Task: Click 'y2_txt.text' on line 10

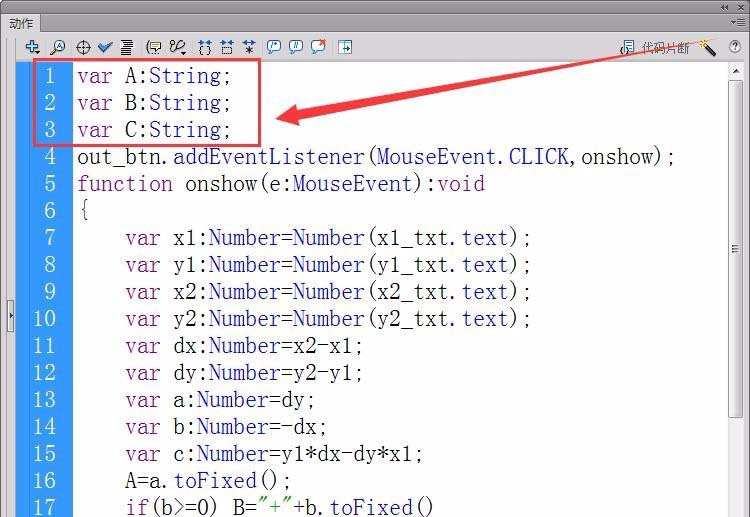Action: [x=442, y=319]
